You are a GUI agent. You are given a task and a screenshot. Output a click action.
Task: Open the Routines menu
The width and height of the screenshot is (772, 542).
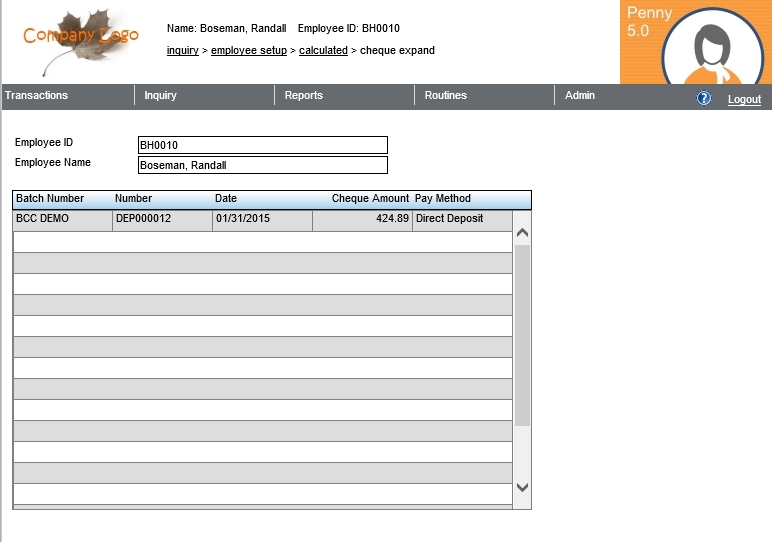[x=445, y=96]
